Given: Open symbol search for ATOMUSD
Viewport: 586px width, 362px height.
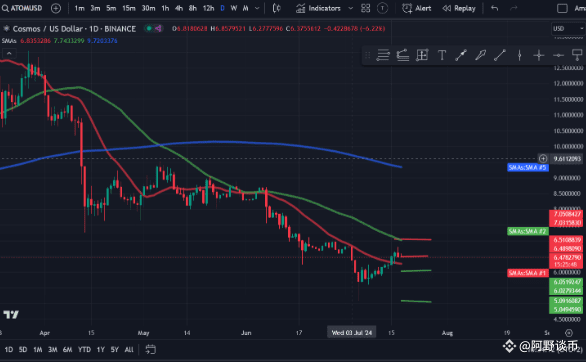Looking at the screenshot, I should coord(22,8).
